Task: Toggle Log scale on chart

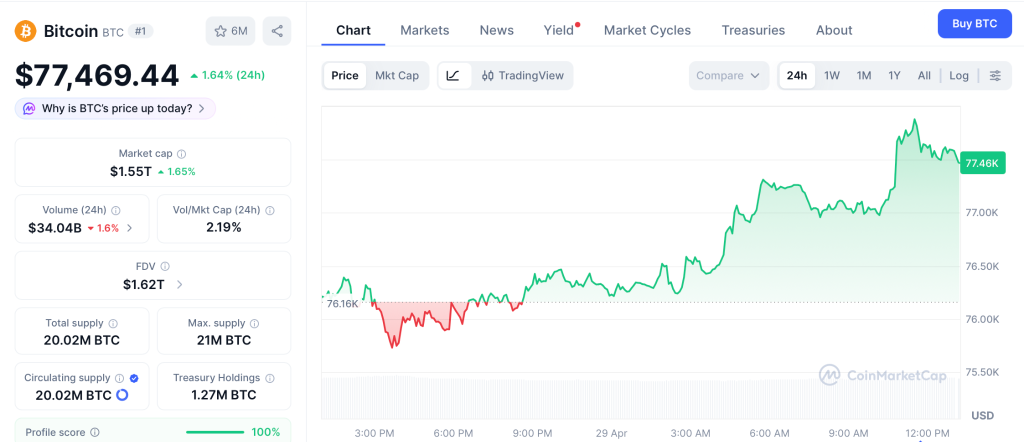Action: pyautogui.click(x=959, y=76)
